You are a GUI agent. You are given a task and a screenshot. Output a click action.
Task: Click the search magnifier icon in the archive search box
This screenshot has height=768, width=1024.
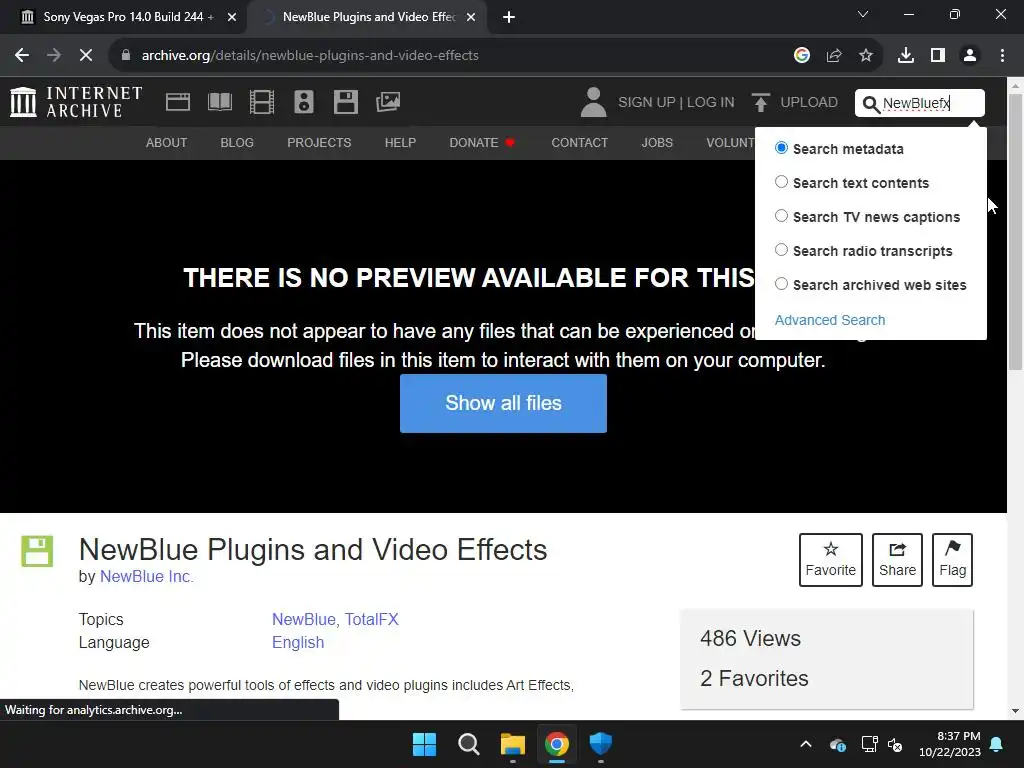[x=871, y=104]
